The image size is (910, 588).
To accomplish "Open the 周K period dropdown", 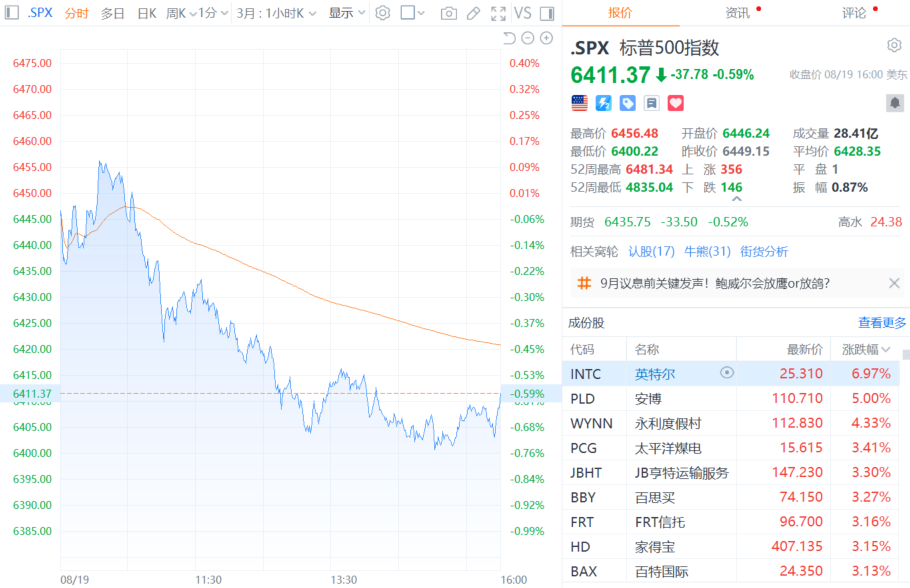I will [181, 13].
